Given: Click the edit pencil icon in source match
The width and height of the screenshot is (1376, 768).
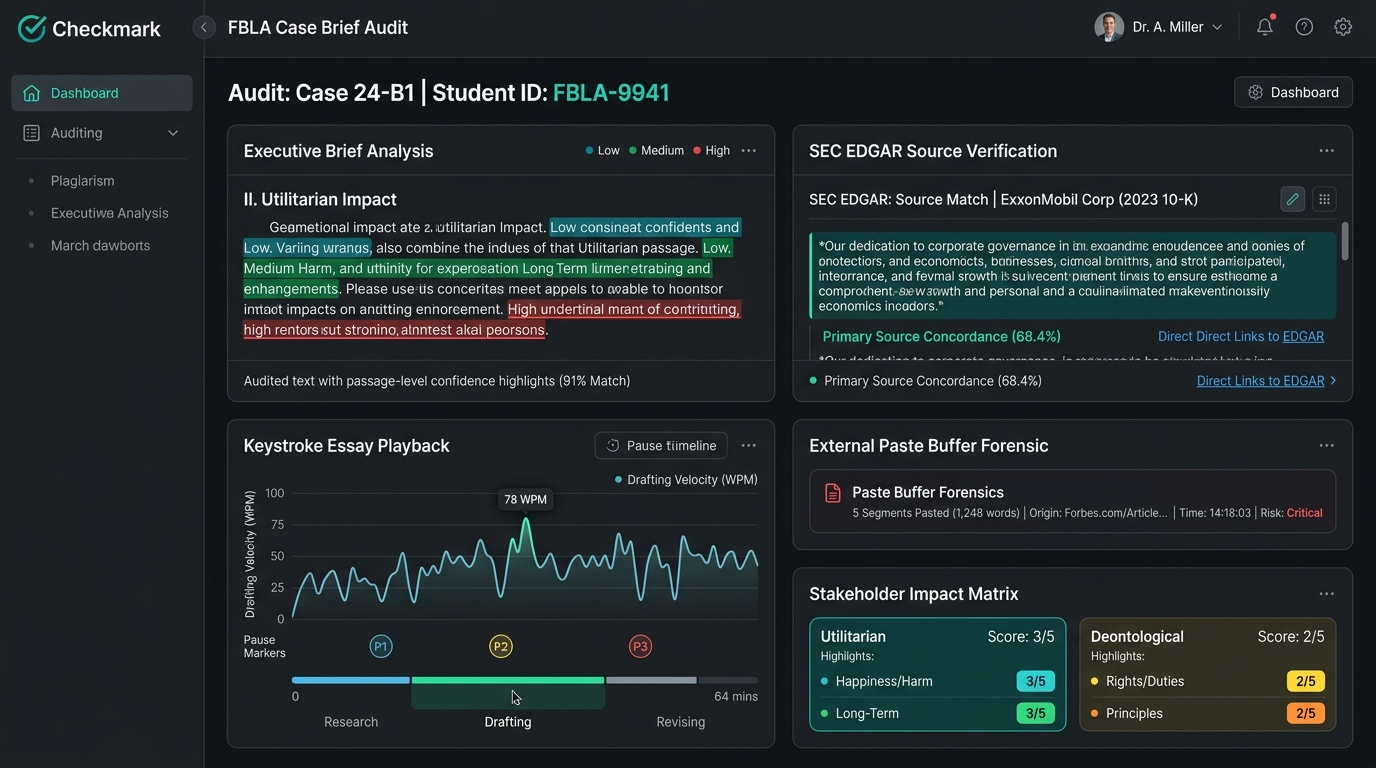Looking at the screenshot, I should (x=1292, y=199).
